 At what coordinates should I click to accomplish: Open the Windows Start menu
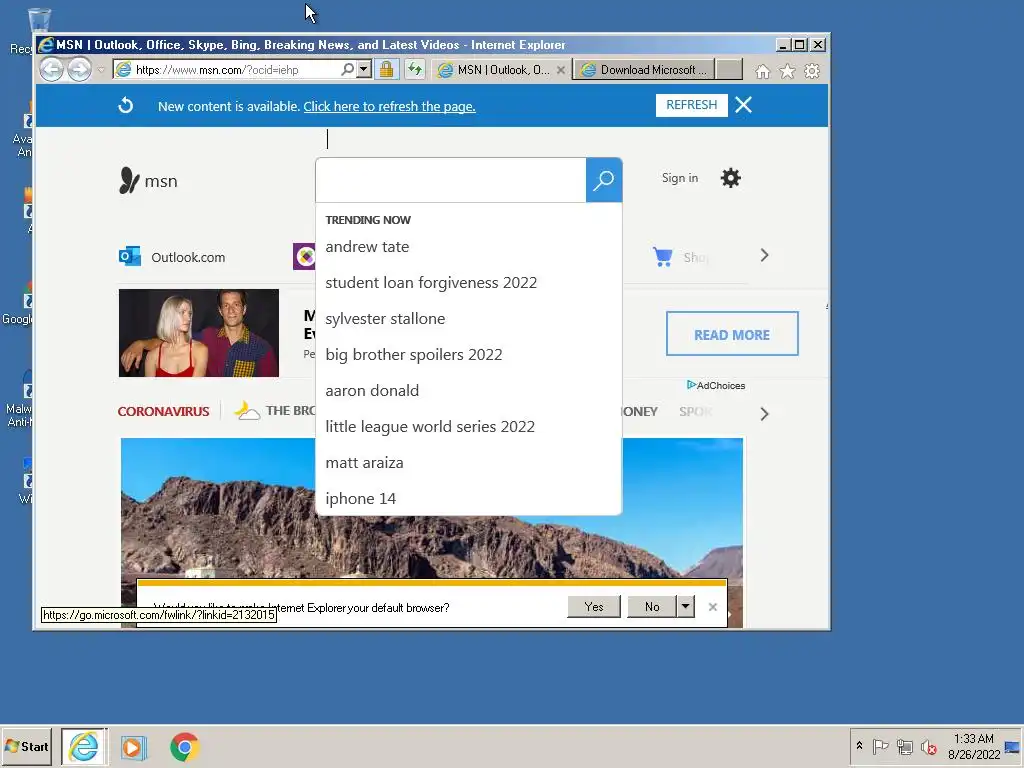point(27,746)
